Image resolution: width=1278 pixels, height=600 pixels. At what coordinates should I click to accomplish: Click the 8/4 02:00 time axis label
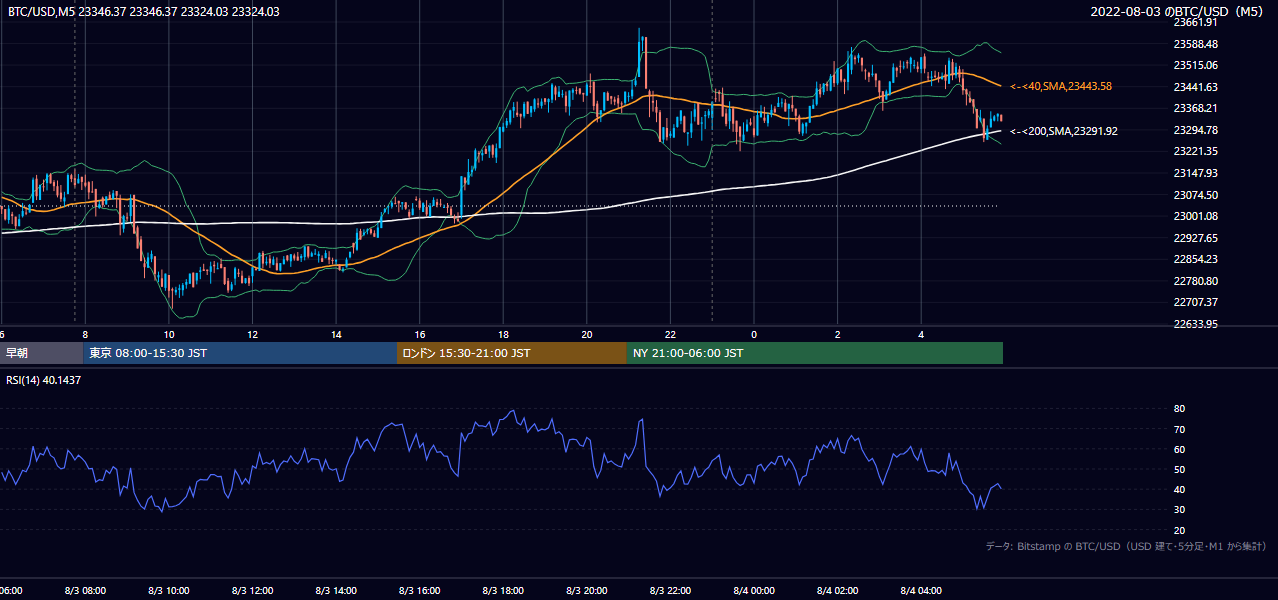(838, 591)
